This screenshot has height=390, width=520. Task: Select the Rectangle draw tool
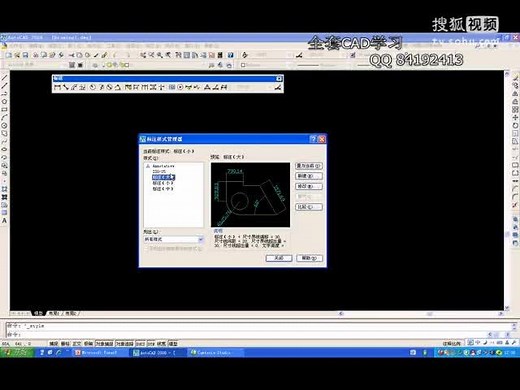click(x=4, y=110)
